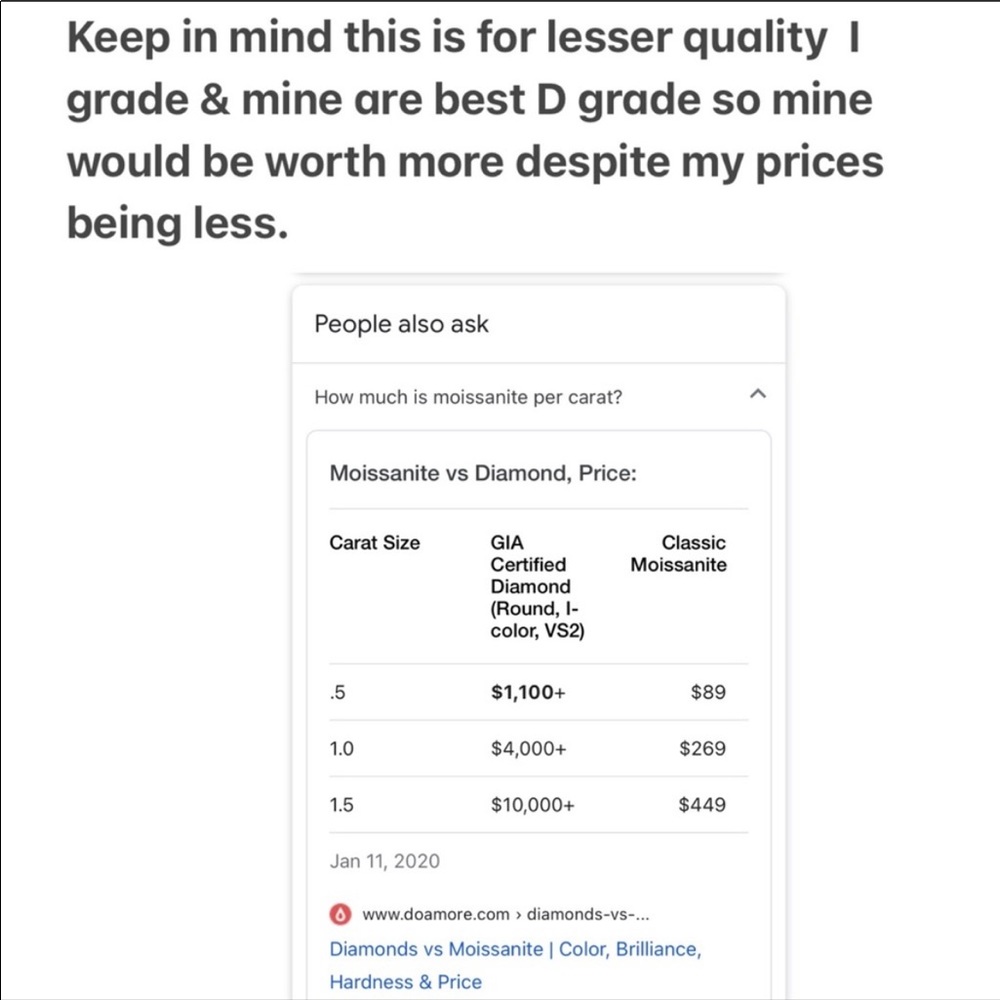Click the $449 moissanite price cell
Screen dimensions: 1000x1000
[x=702, y=804]
